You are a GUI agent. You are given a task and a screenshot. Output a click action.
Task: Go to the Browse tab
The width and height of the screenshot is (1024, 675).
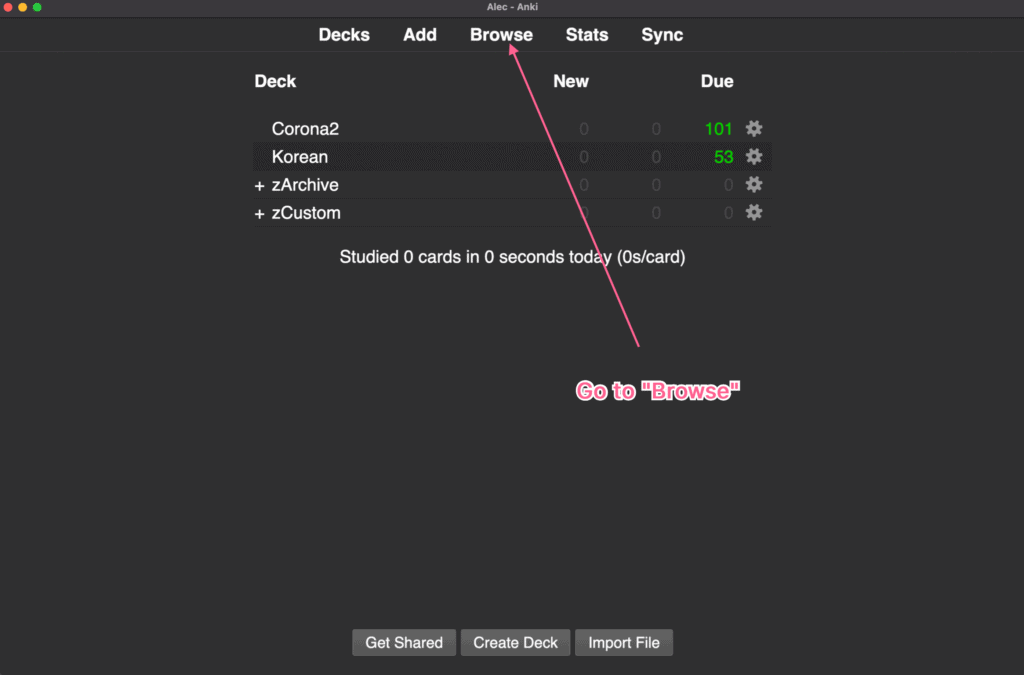pos(501,35)
